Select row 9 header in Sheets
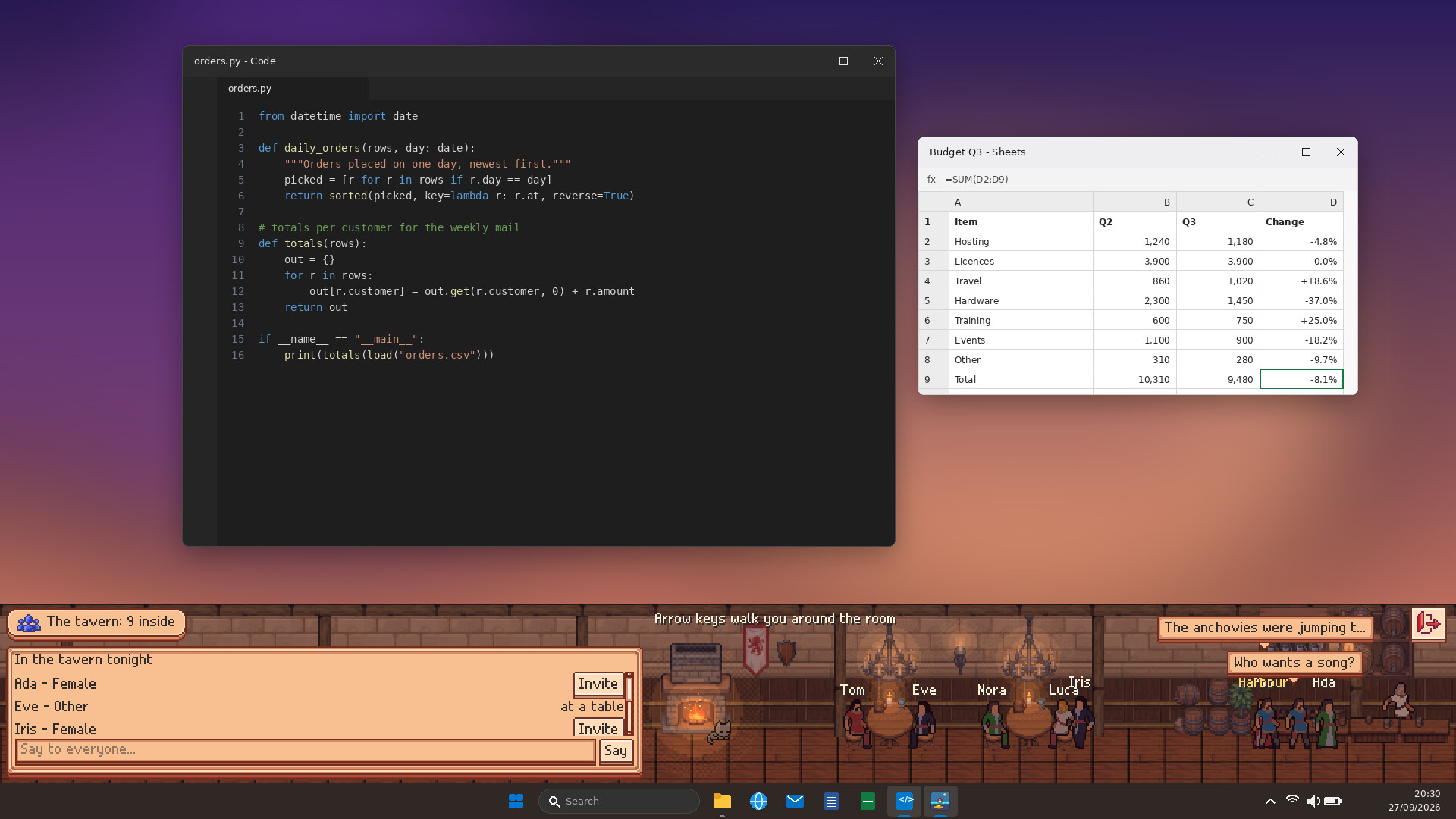Screen dimensions: 1456x819 click(x=934, y=379)
